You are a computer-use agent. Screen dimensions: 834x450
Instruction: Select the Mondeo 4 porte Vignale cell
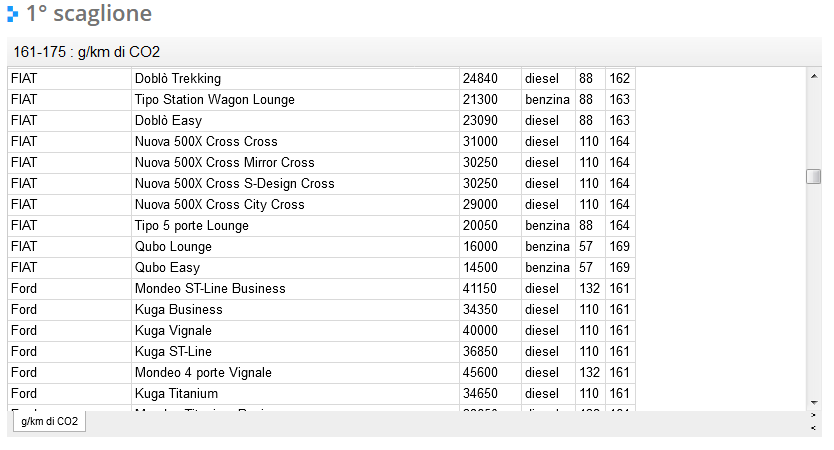pos(295,373)
